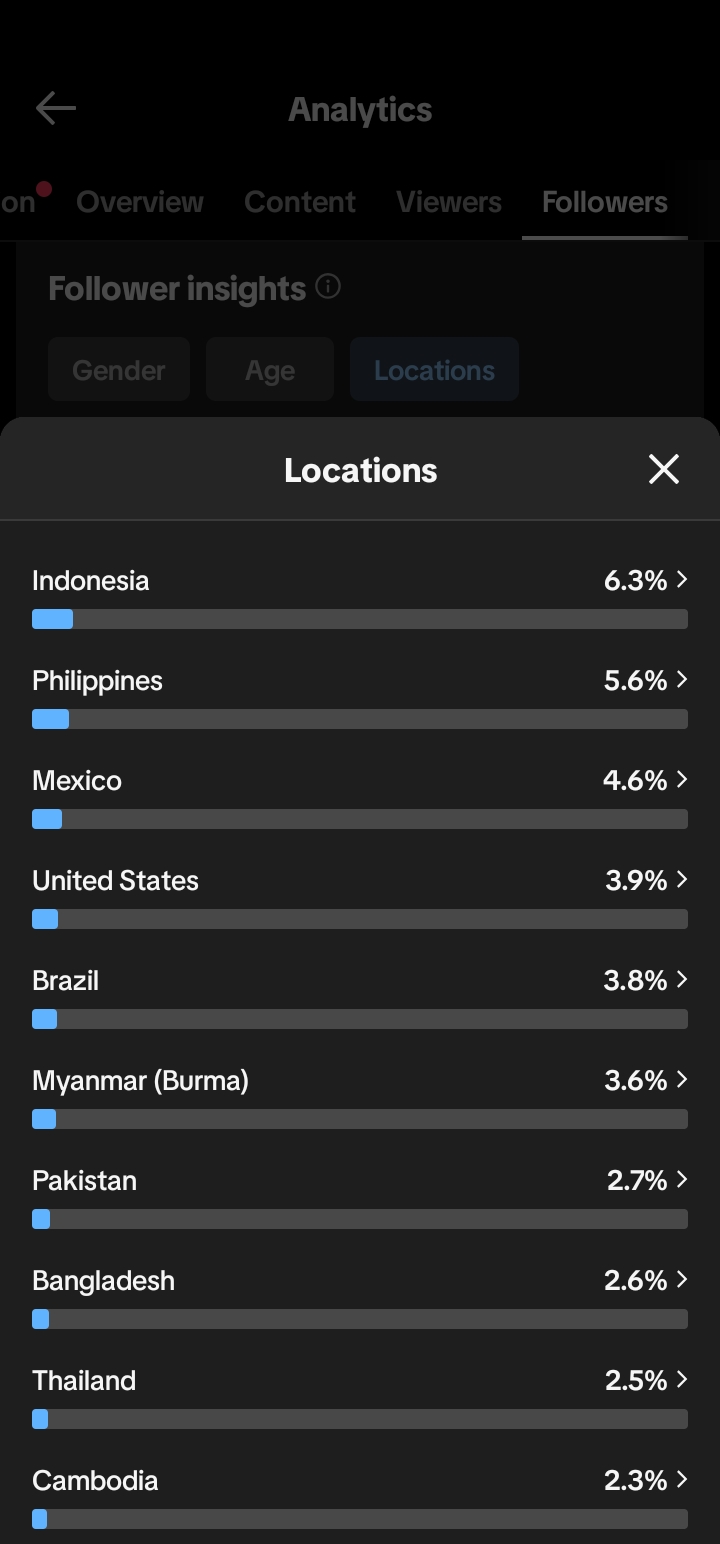Image resolution: width=720 pixels, height=1544 pixels.
Task: Select the Locations filter button
Action: click(434, 369)
